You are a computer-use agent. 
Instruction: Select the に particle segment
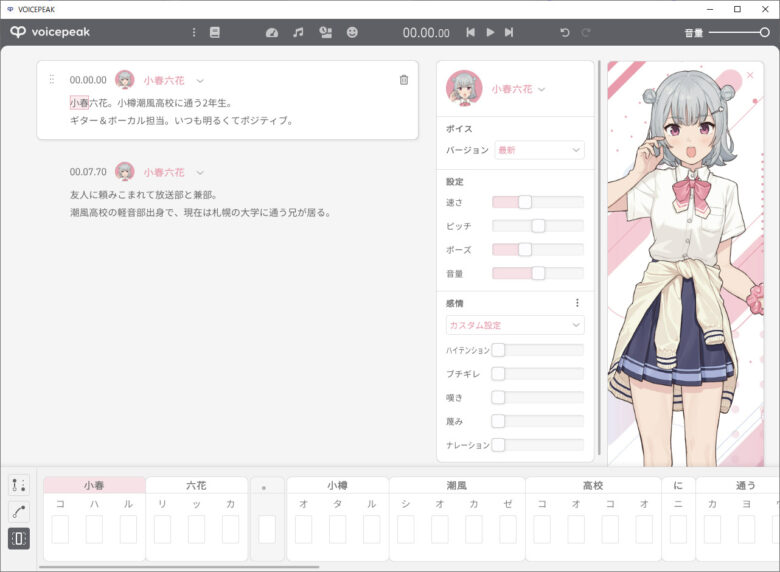coord(678,485)
